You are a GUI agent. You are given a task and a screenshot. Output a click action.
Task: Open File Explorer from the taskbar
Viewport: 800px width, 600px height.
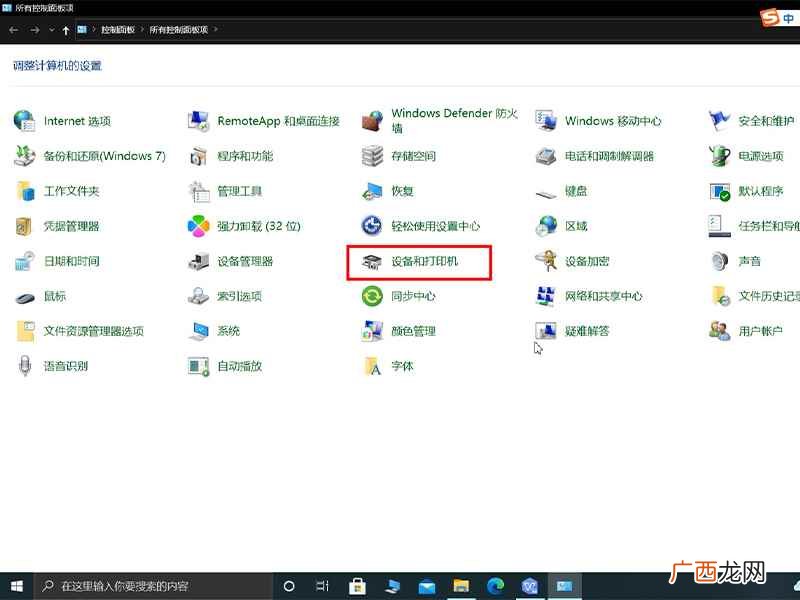461,586
